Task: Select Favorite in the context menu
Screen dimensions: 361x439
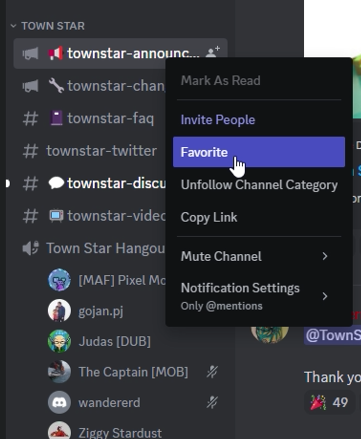Action: pyautogui.click(x=259, y=152)
